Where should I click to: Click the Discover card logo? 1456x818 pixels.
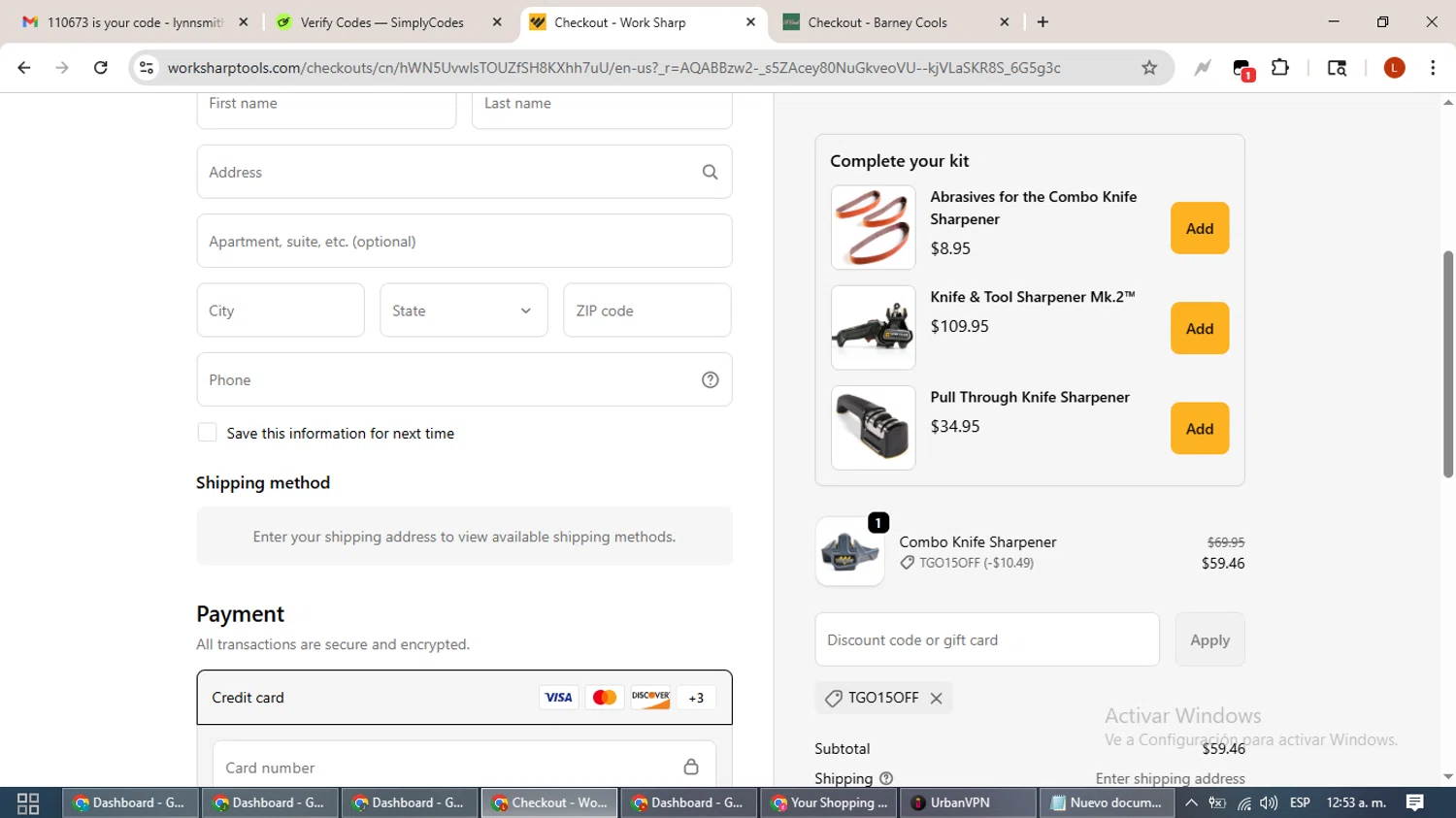coord(650,698)
